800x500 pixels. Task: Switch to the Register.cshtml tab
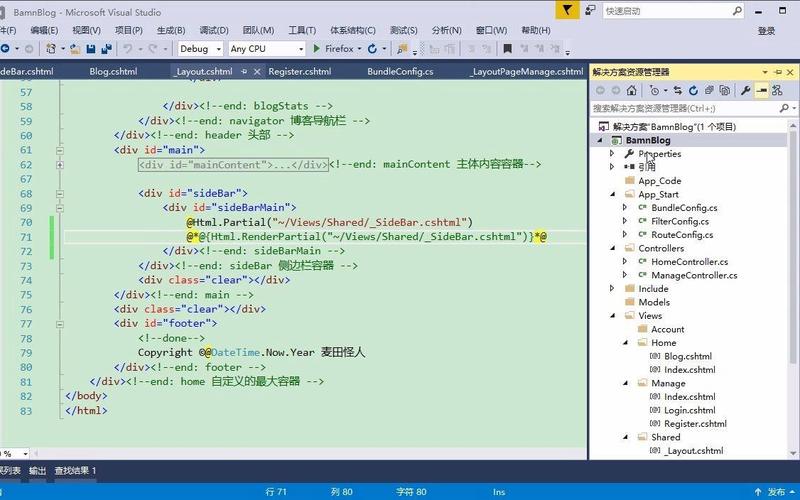tap(299, 71)
